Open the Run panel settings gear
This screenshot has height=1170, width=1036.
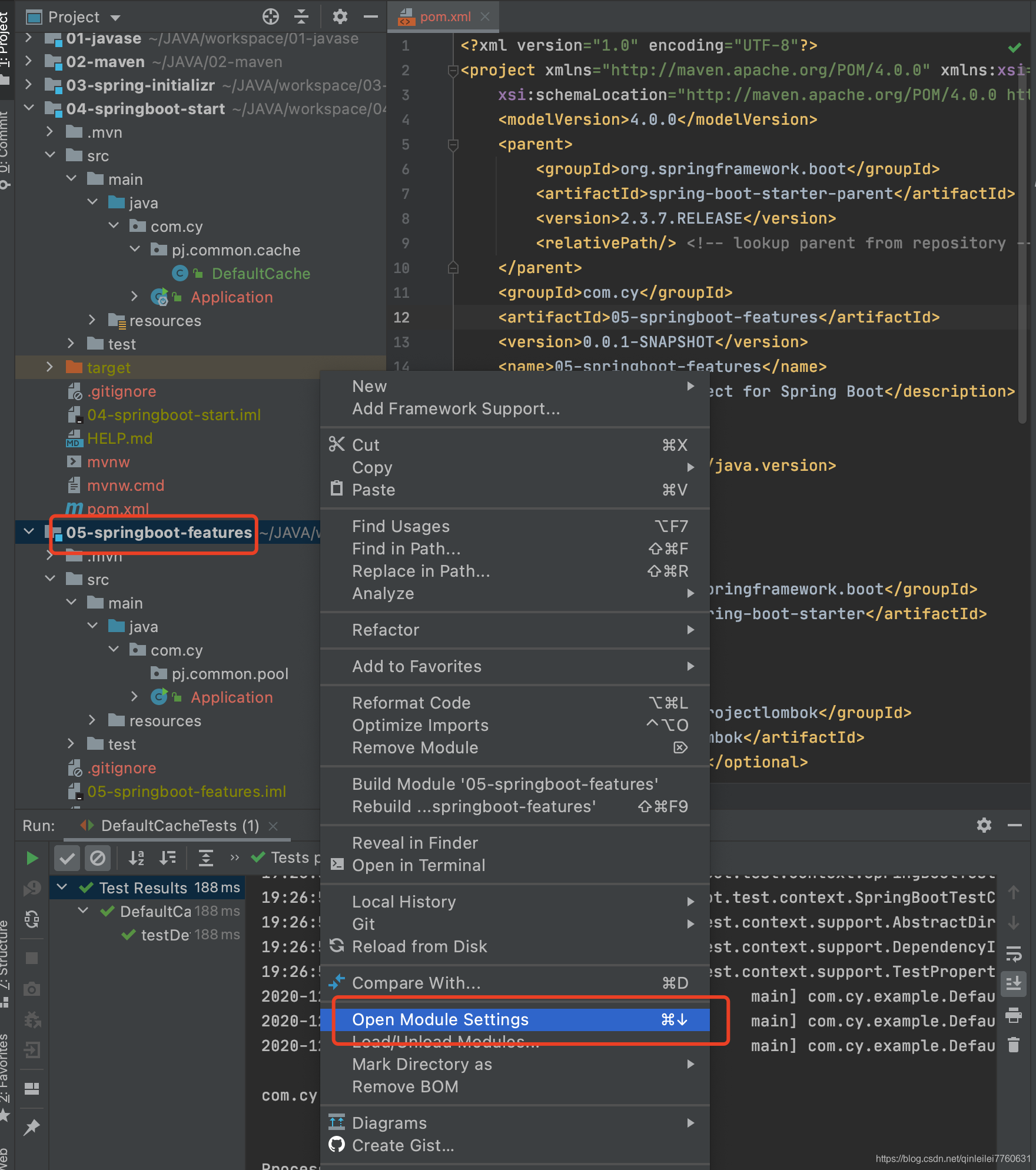tap(984, 825)
